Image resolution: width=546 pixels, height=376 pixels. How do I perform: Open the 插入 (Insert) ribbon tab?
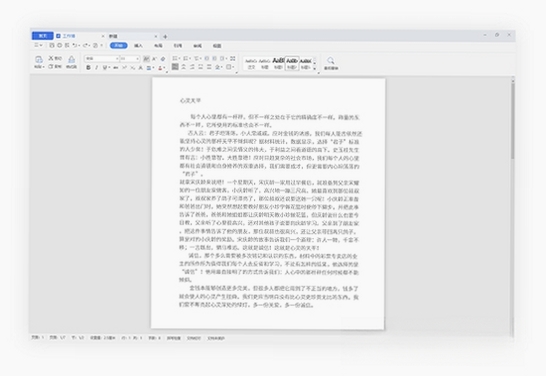[138, 46]
